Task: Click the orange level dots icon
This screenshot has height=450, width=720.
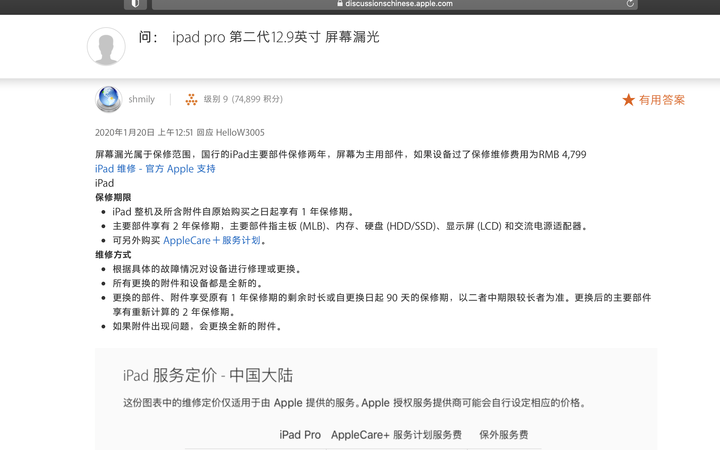Action: (191, 99)
